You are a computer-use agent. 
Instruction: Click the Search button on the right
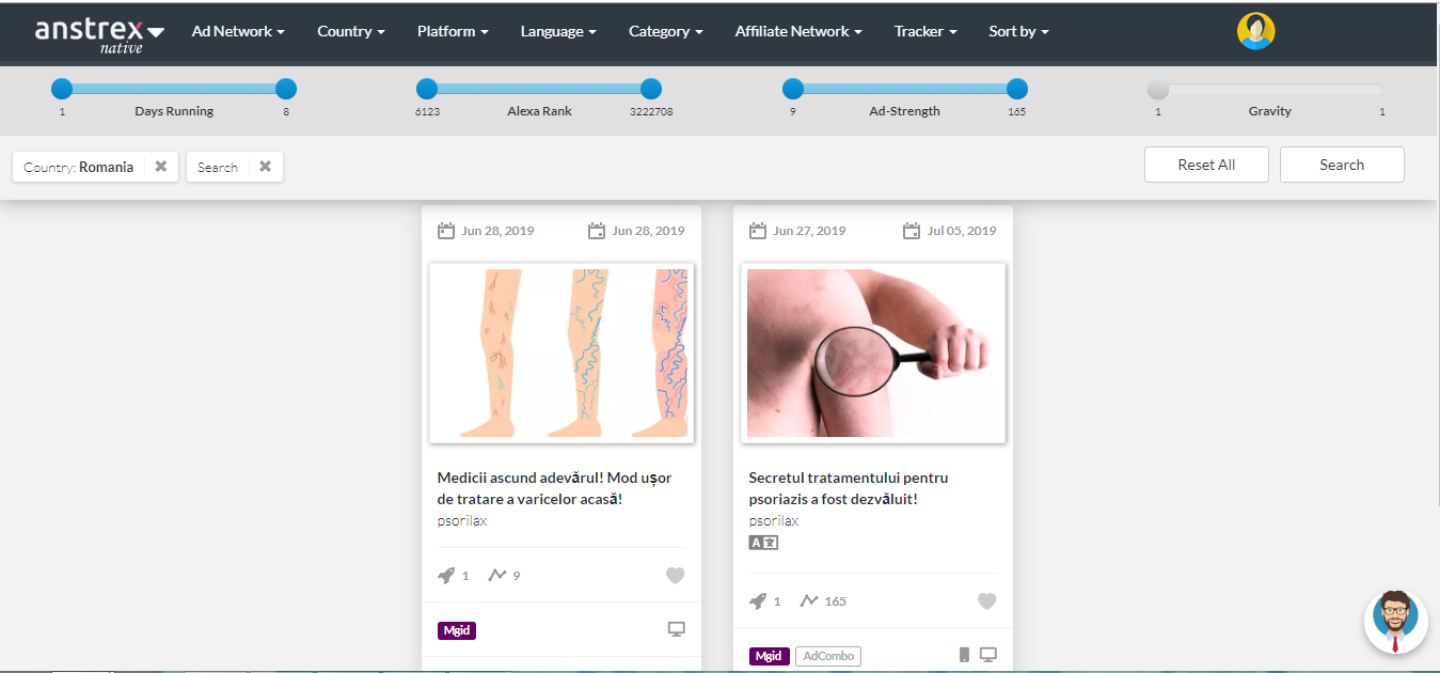point(1341,165)
